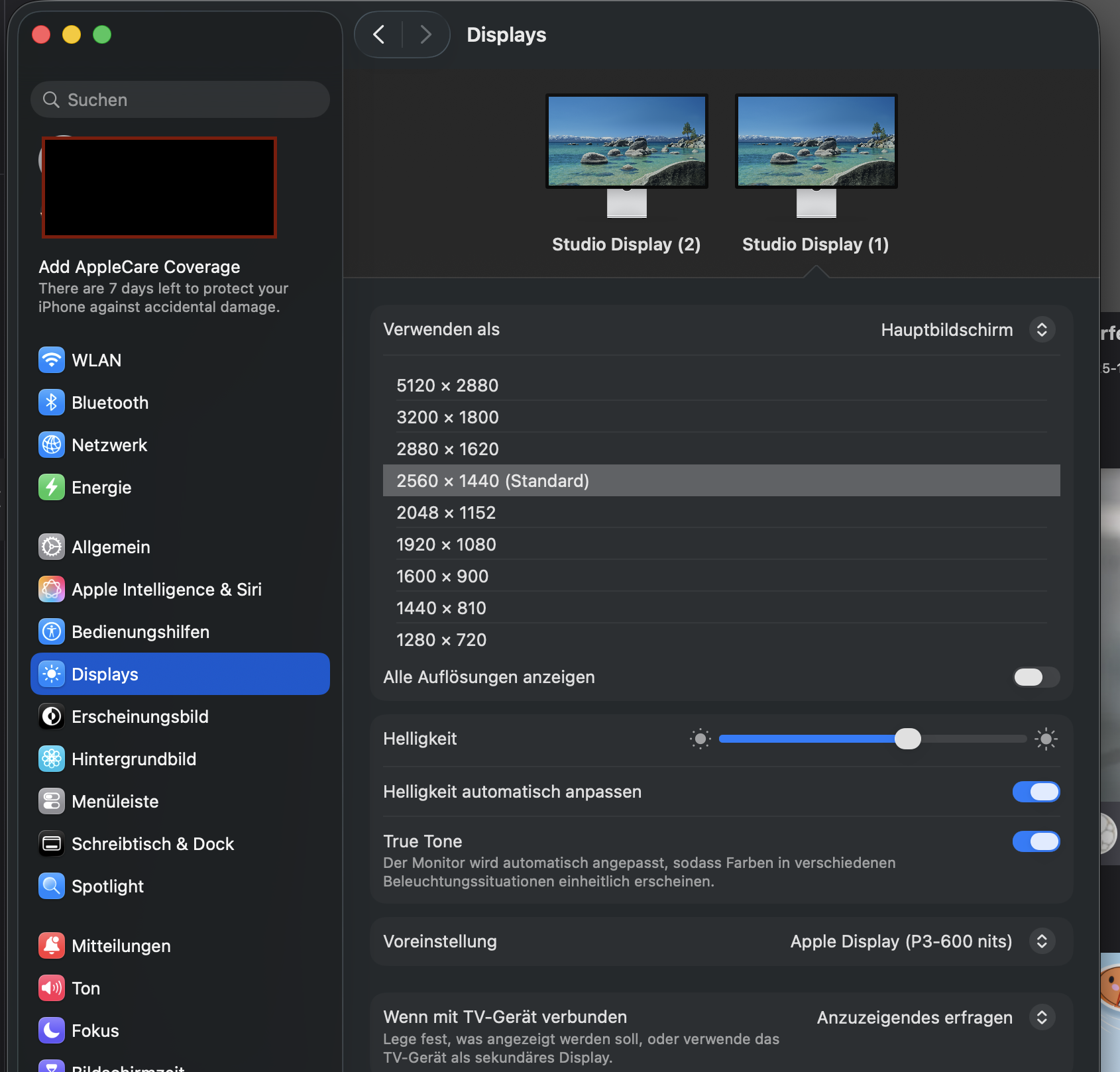Image resolution: width=1120 pixels, height=1072 pixels.
Task: Open Netzwerk settings pane
Action: coord(180,445)
